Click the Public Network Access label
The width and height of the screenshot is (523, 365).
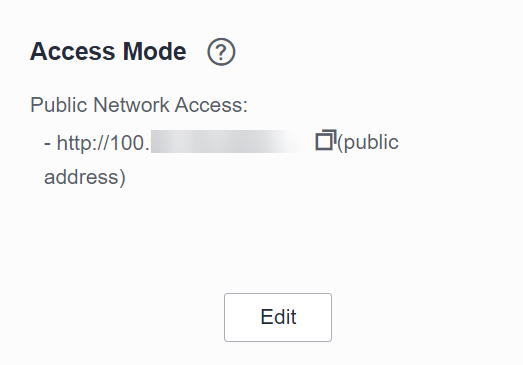(139, 105)
